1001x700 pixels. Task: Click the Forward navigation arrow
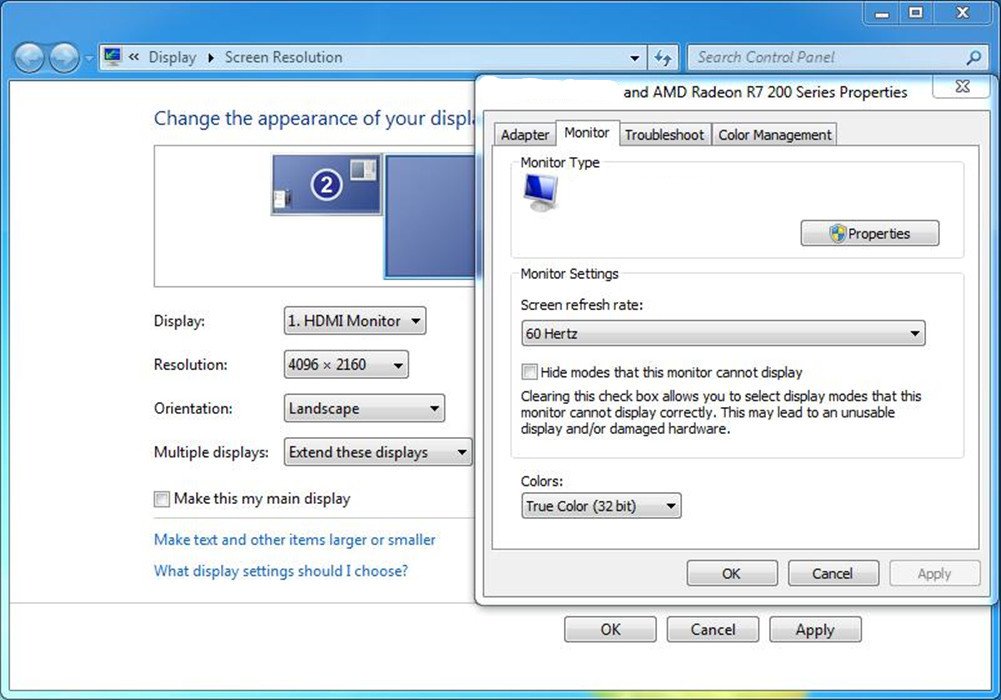(64, 58)
